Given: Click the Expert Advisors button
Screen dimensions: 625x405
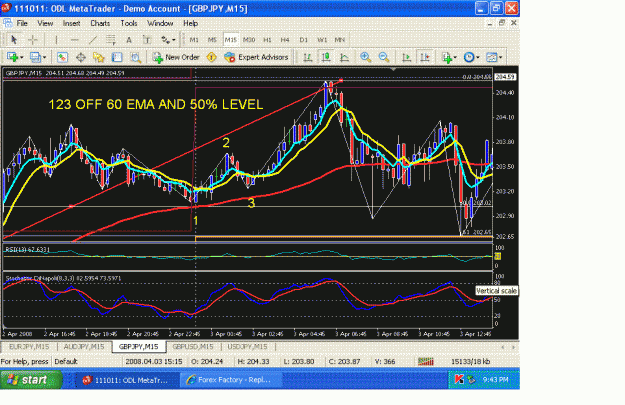Looking at the screenshot, I should (256, 57).
